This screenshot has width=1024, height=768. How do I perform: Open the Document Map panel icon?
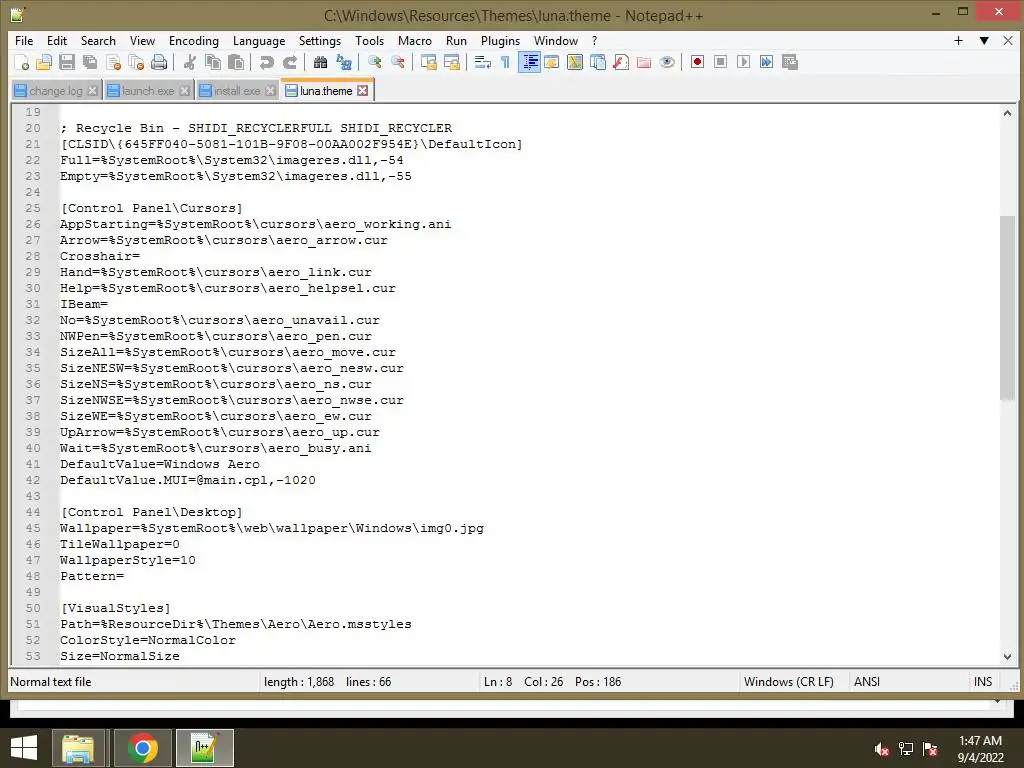pos(575,62)
